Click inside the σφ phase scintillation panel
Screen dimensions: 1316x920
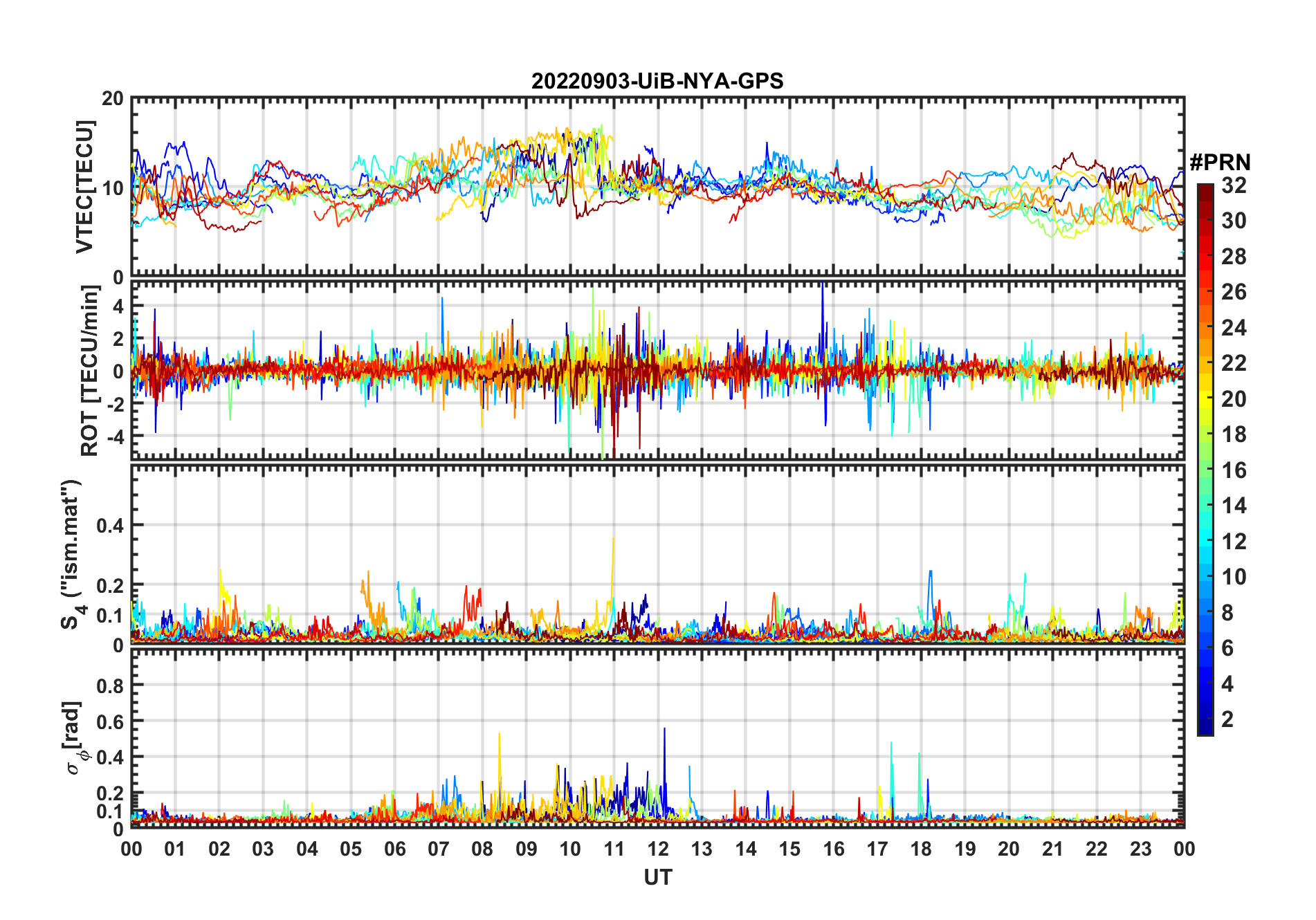pyautogui.click(x=657, y=738)
